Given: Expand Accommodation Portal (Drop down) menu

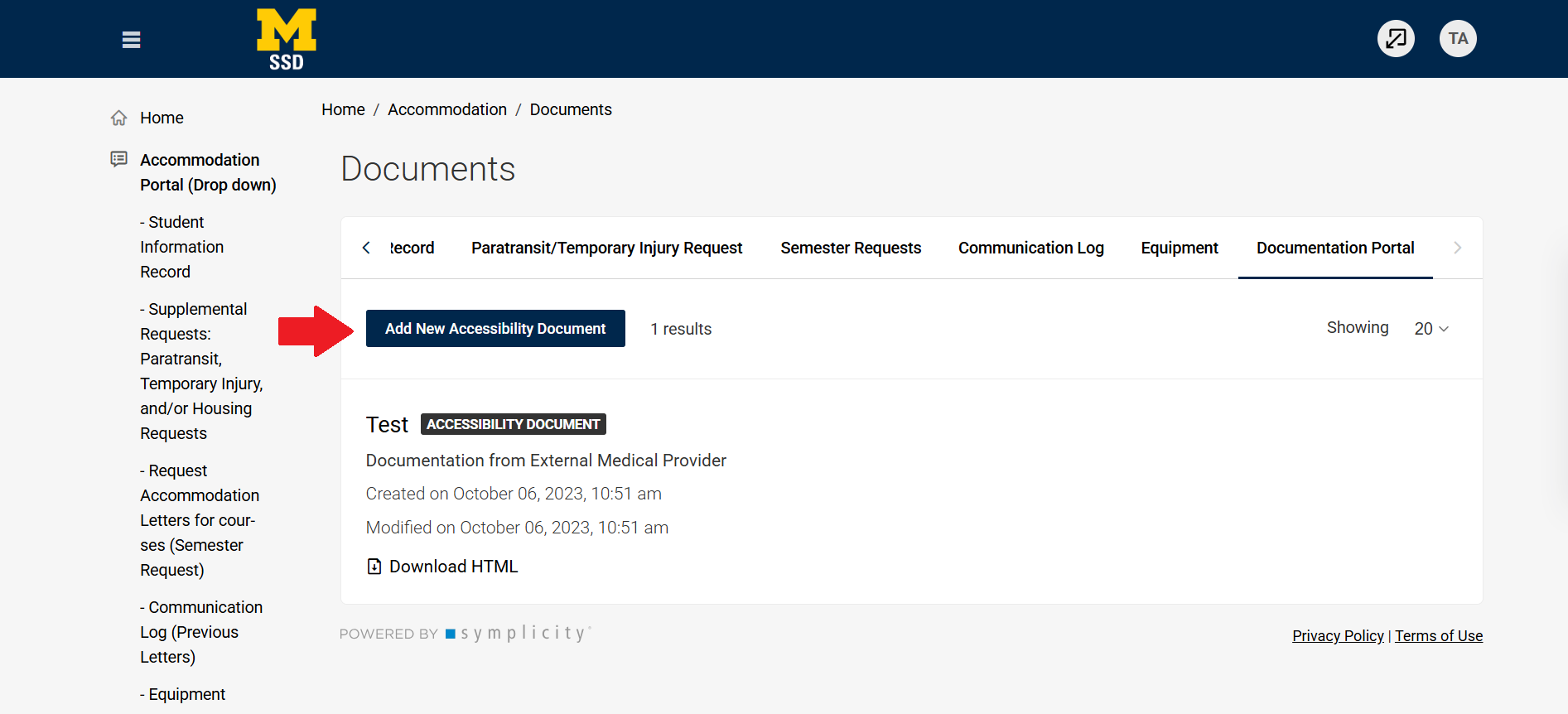Looking at the screenshot, I should (x=208, y=172).
